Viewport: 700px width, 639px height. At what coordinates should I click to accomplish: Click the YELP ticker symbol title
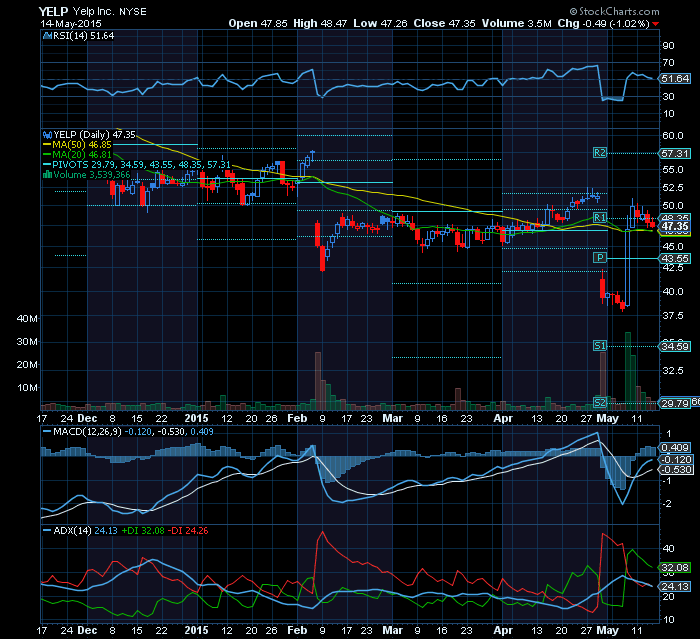(54, 12)
